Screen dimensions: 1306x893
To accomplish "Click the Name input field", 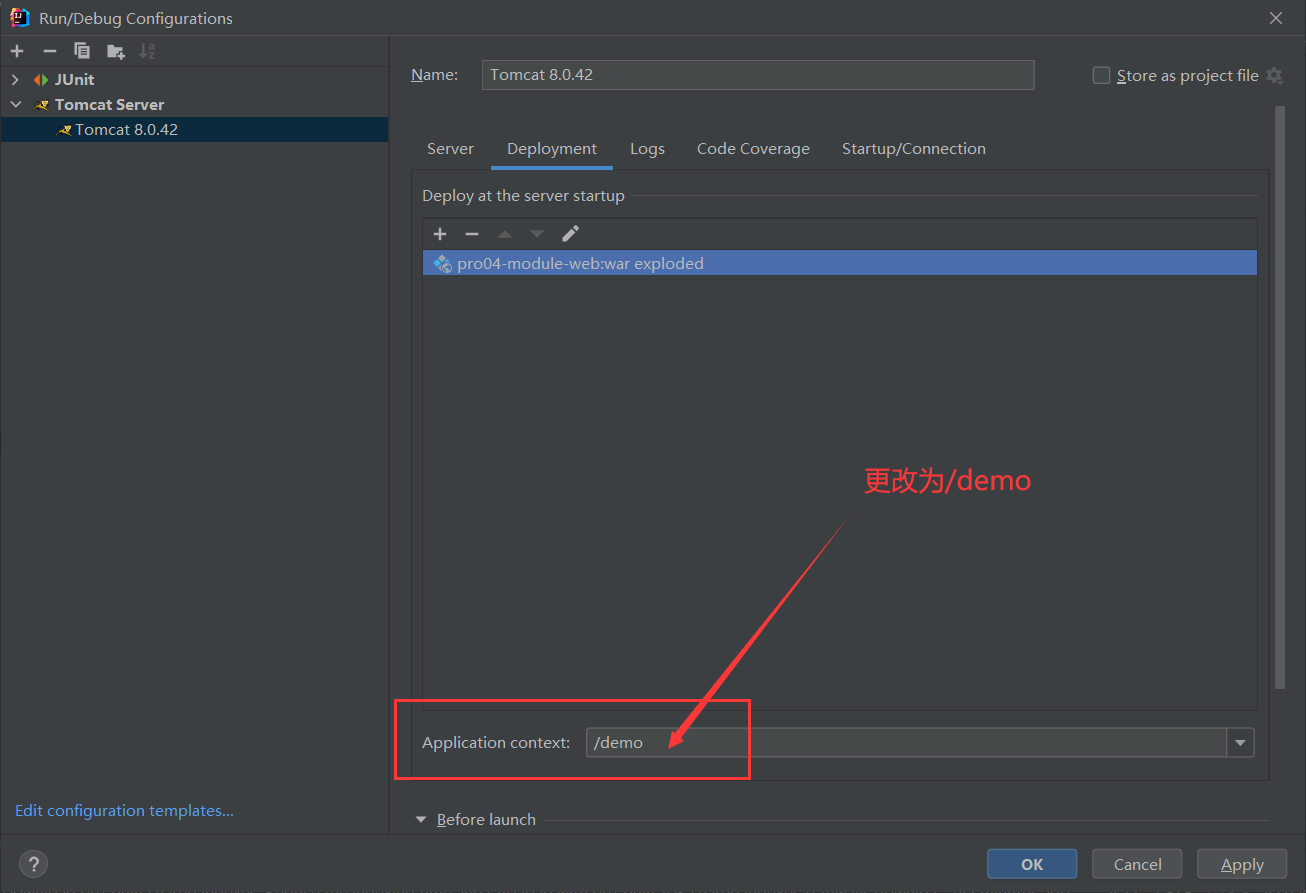I will click(758, 75).
